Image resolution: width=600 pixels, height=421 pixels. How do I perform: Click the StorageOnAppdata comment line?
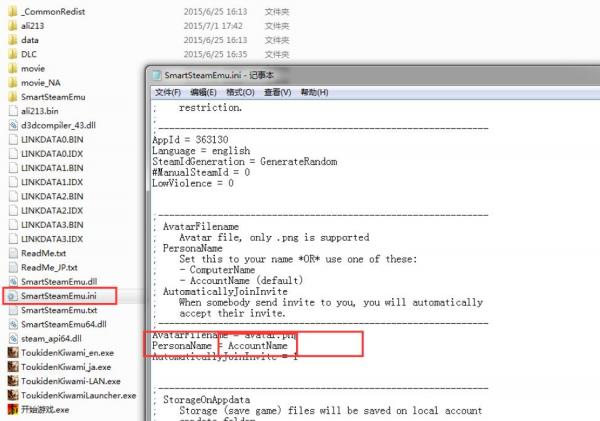pos(207,400)
